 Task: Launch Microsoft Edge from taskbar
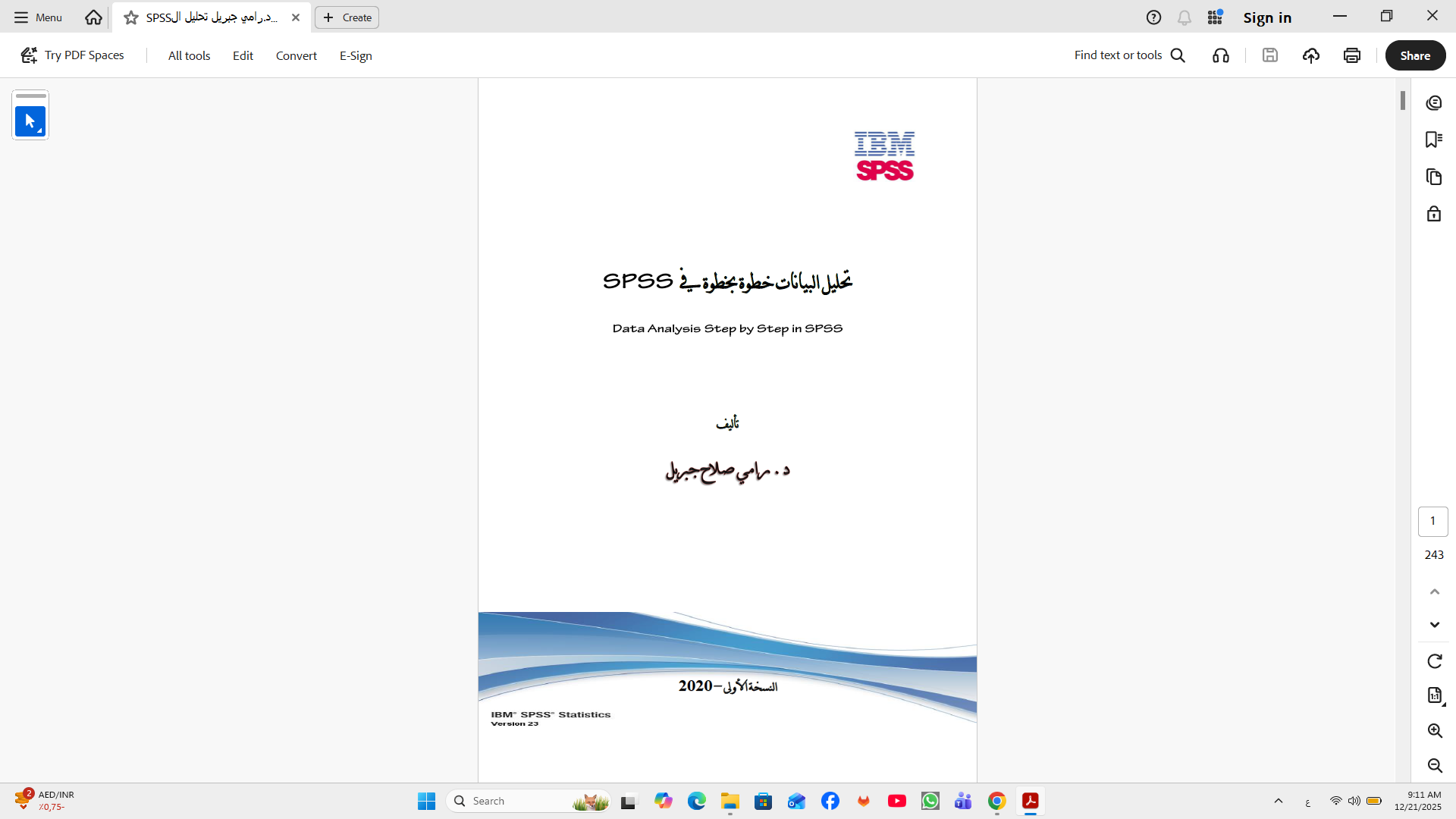tap(697, 801)
